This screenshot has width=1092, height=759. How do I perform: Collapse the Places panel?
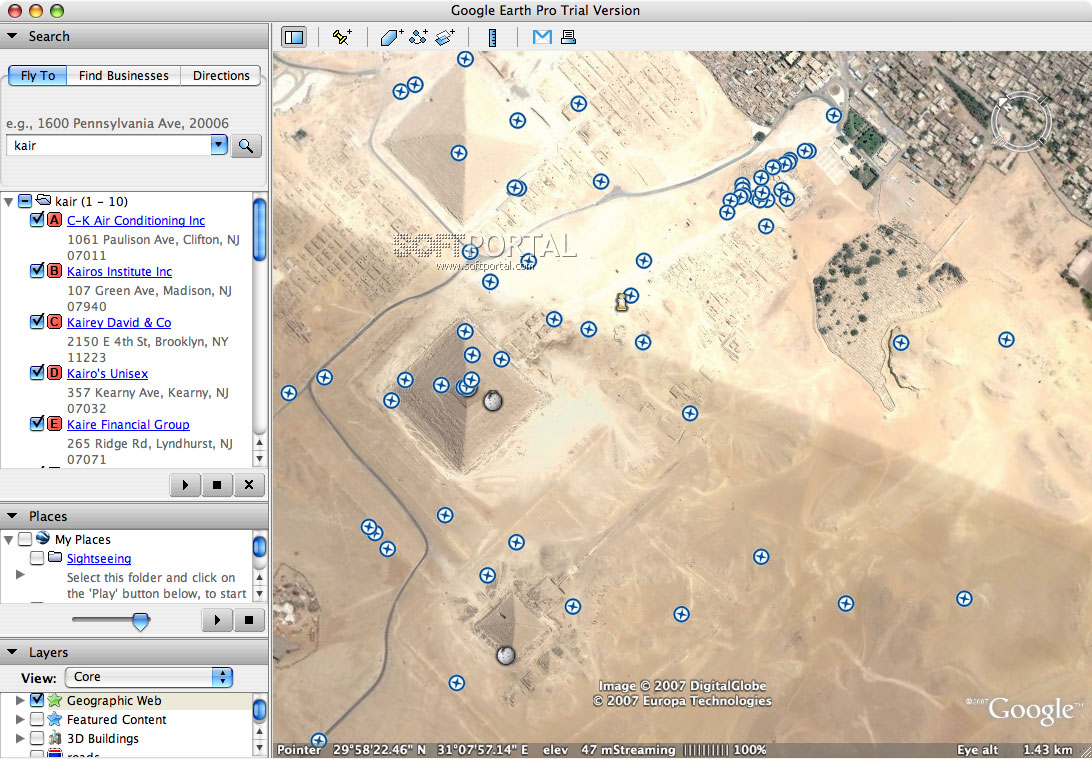click(x=13, y=516)
